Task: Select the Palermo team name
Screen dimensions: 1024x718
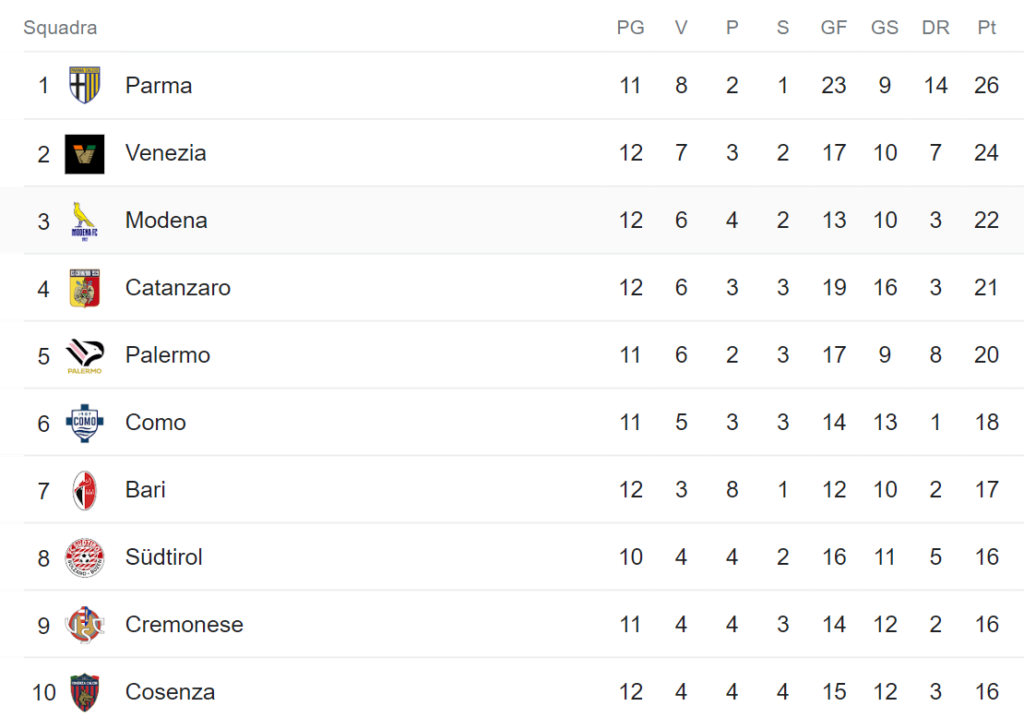Action: pos(168,355)
